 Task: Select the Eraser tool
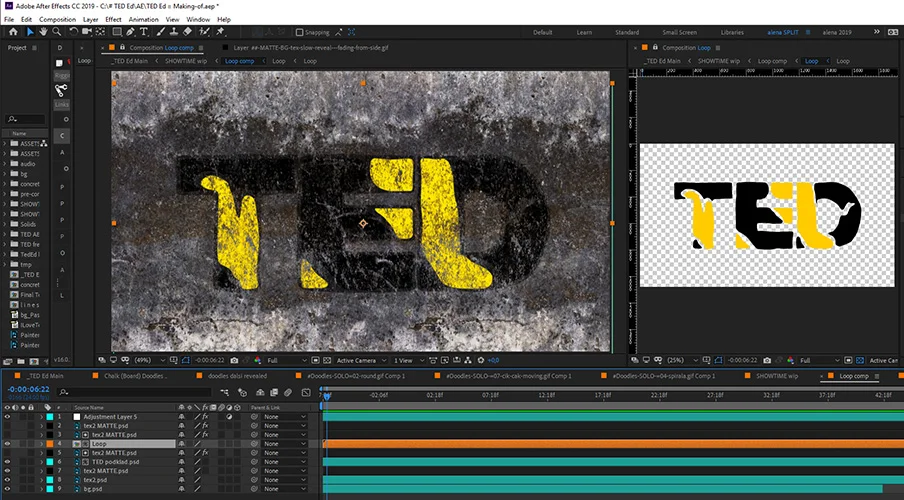coord(187,32)
